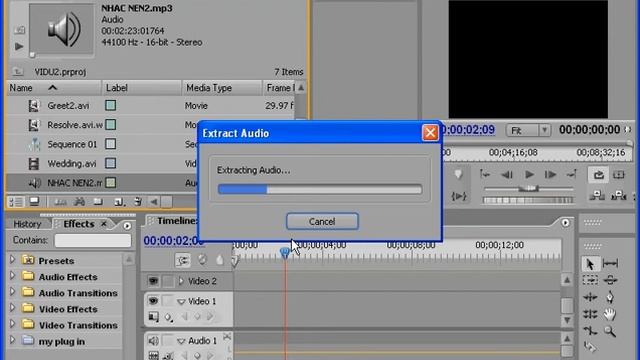Close the Extract Audio dialog with X
This screenshot has width=640, height=360.
(x=430, y=133)
